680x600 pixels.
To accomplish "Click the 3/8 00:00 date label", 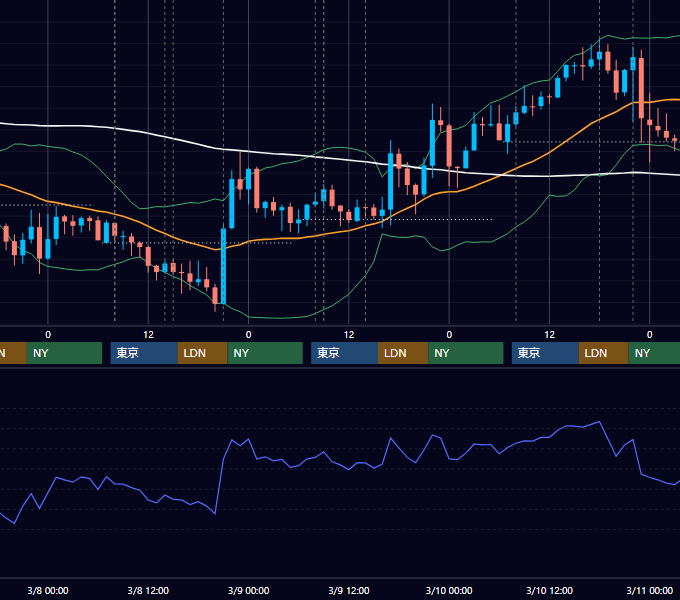I will point(48,590).
